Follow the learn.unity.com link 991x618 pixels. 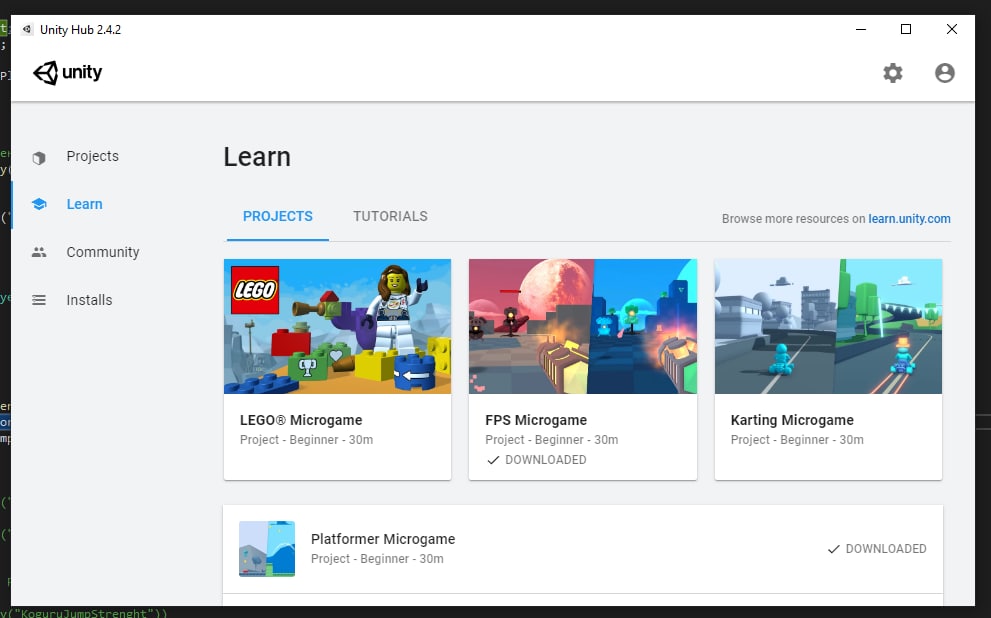(909, 219)
